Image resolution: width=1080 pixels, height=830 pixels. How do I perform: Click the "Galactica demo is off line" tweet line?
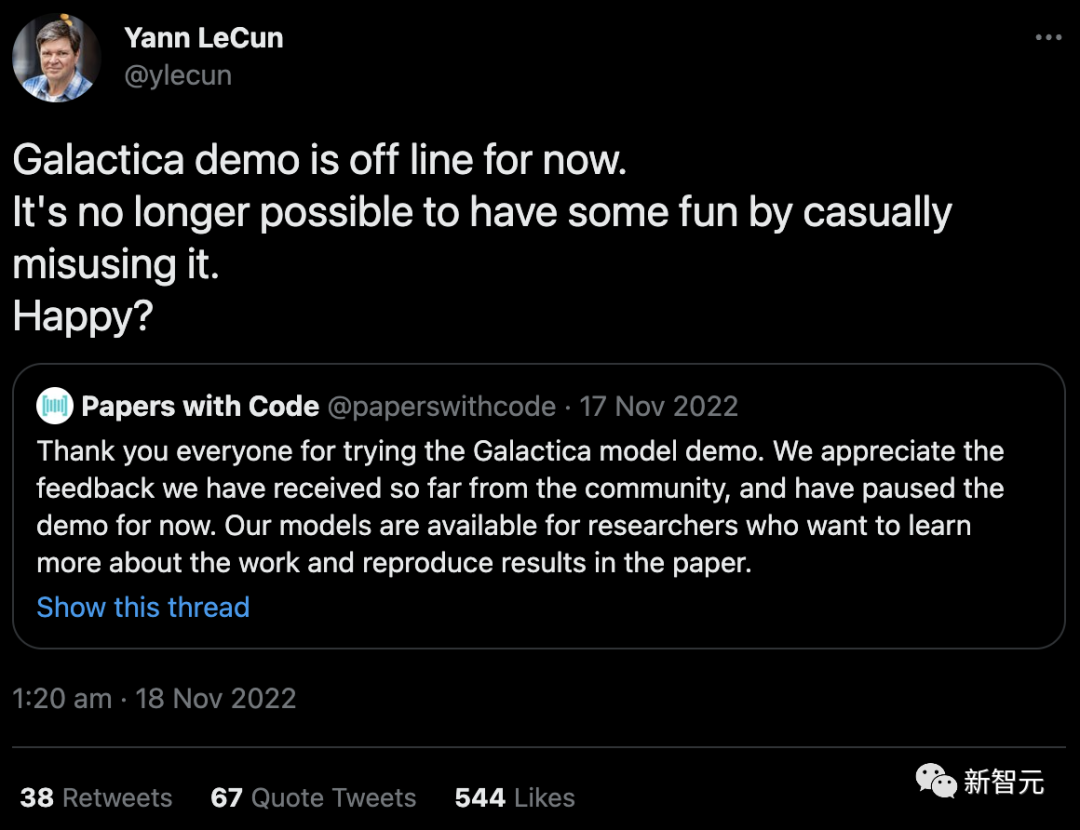pyautogui.click(x=320, y=160)
